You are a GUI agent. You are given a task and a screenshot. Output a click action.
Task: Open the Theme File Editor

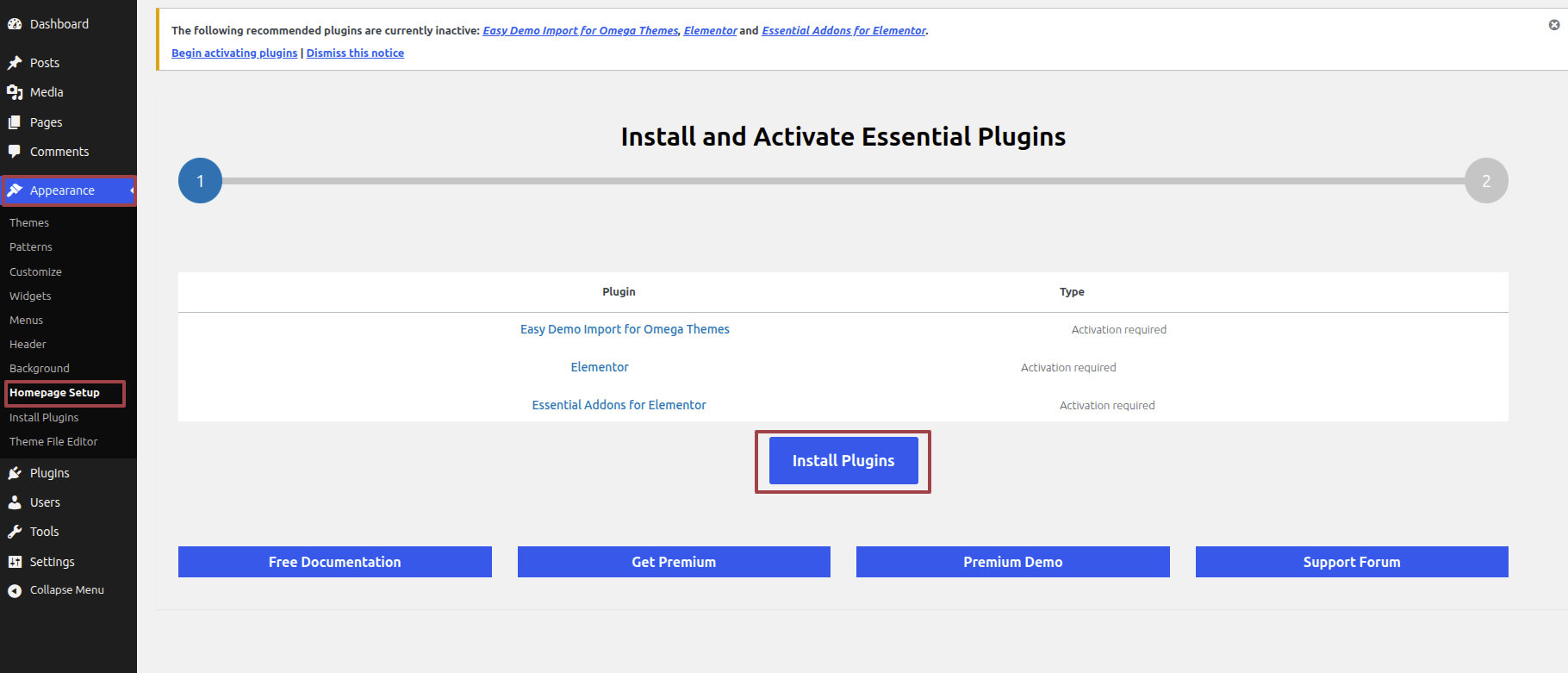[x=53, y=441]
